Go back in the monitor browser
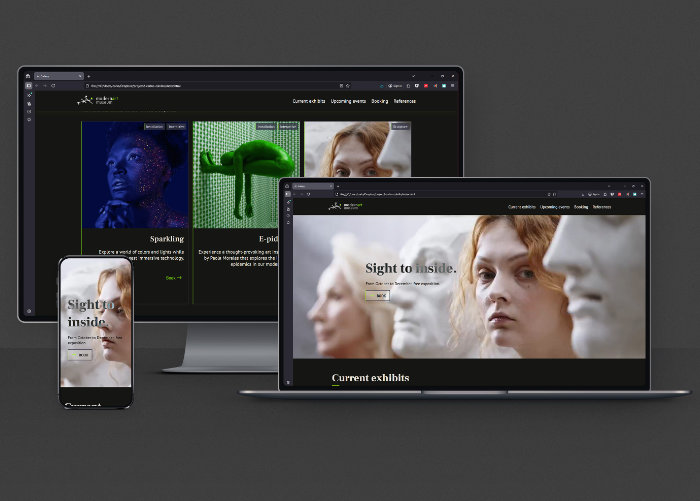 point(37,86)
